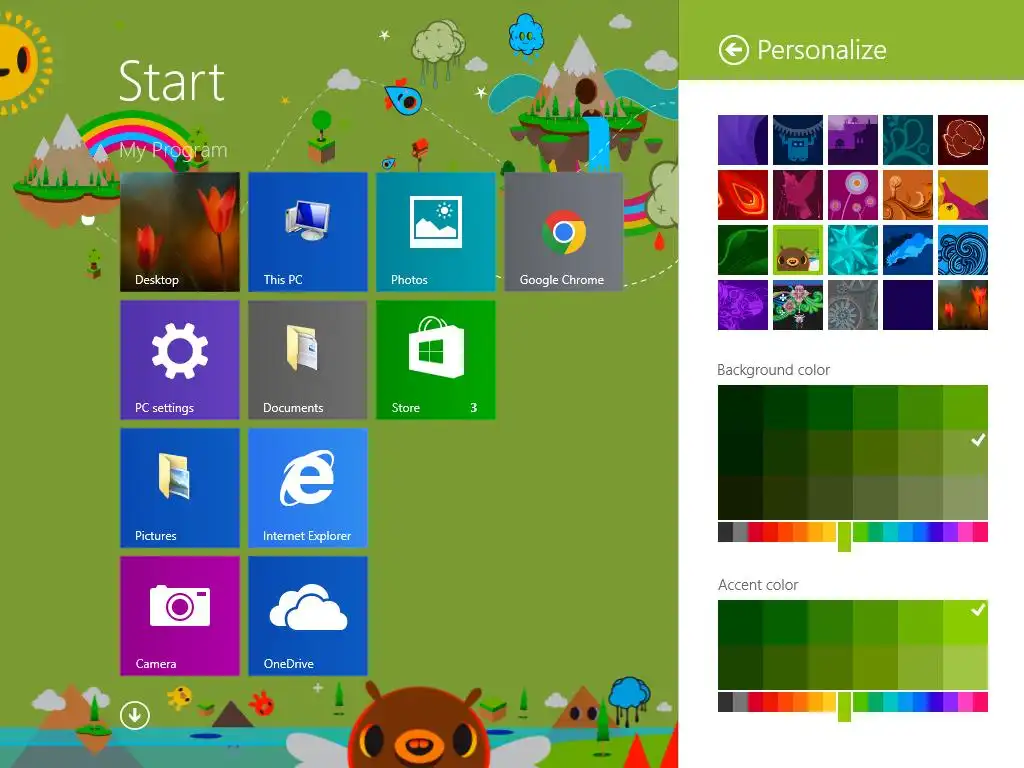Open the Camera app tile
Image resolution: width=1024 pixels, height=768 pixels.
180,615
